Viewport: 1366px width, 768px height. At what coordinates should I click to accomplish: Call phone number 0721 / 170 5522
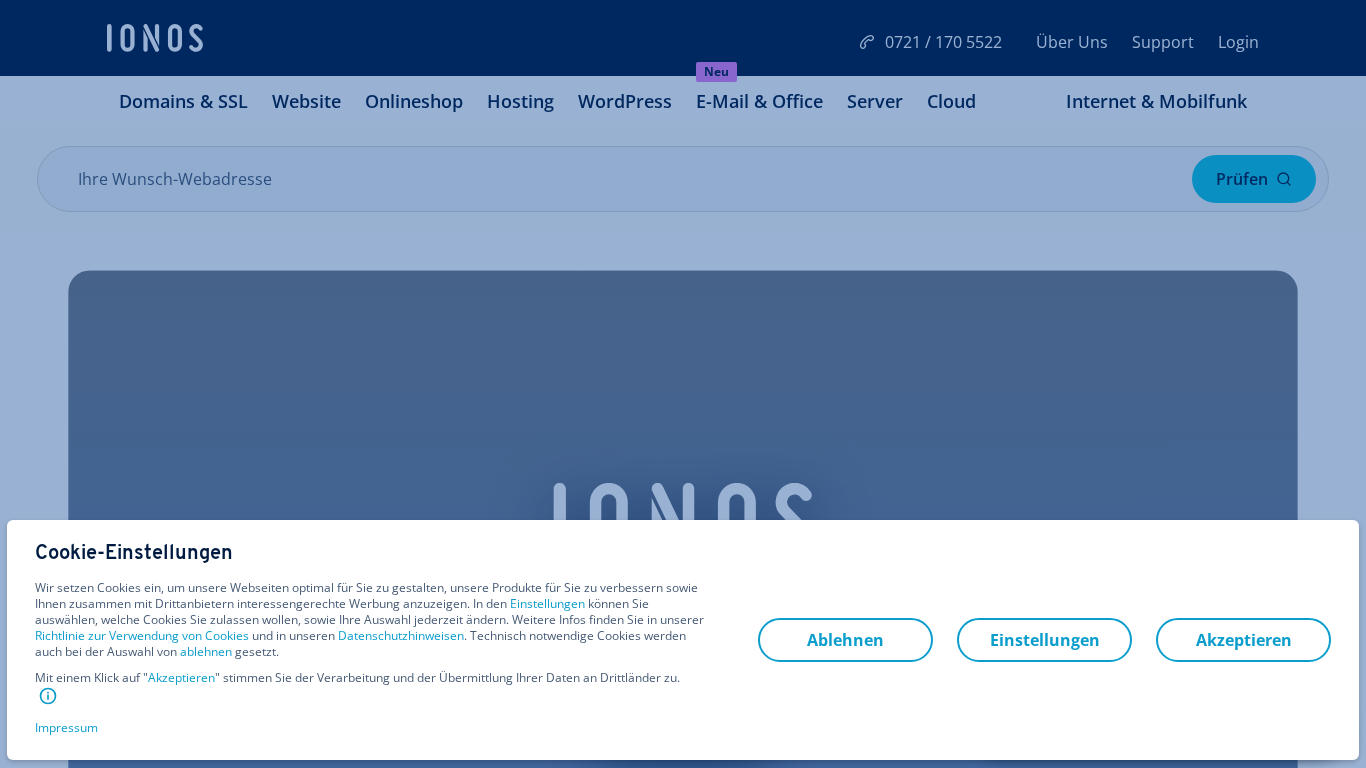(943, 42)
